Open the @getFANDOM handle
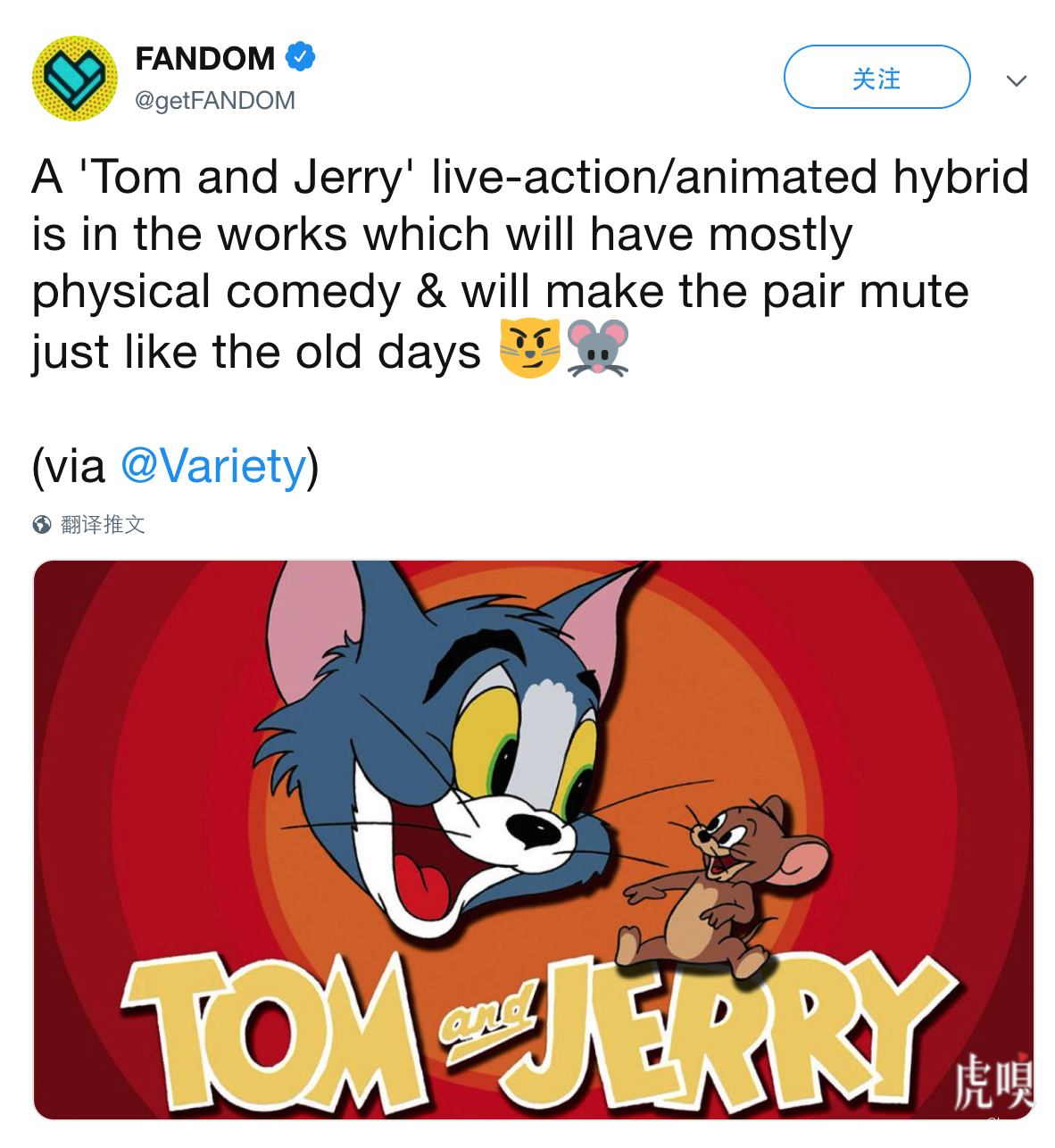 click(x=214, y=100)
